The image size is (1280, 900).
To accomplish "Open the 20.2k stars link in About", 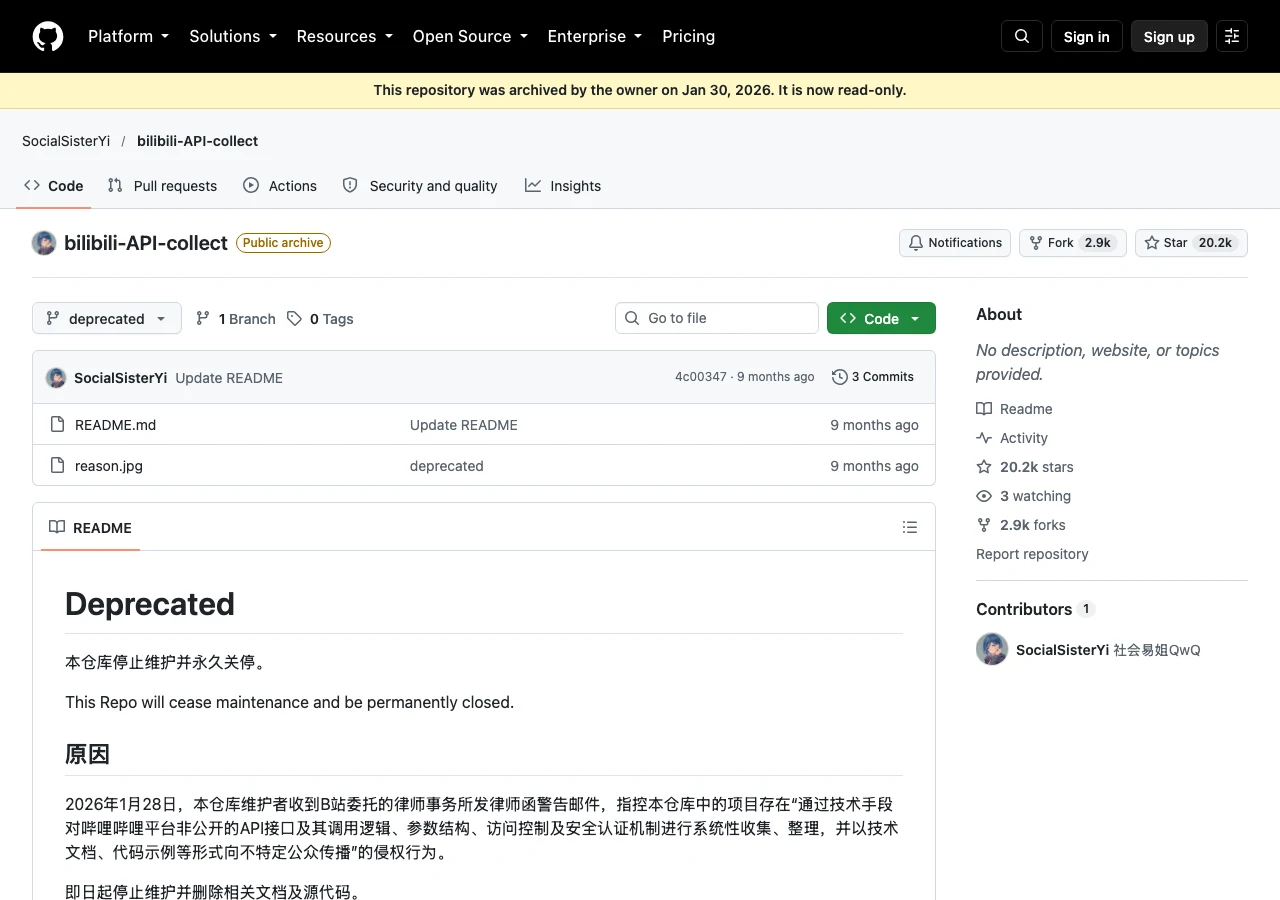I will coord(1025,467).
